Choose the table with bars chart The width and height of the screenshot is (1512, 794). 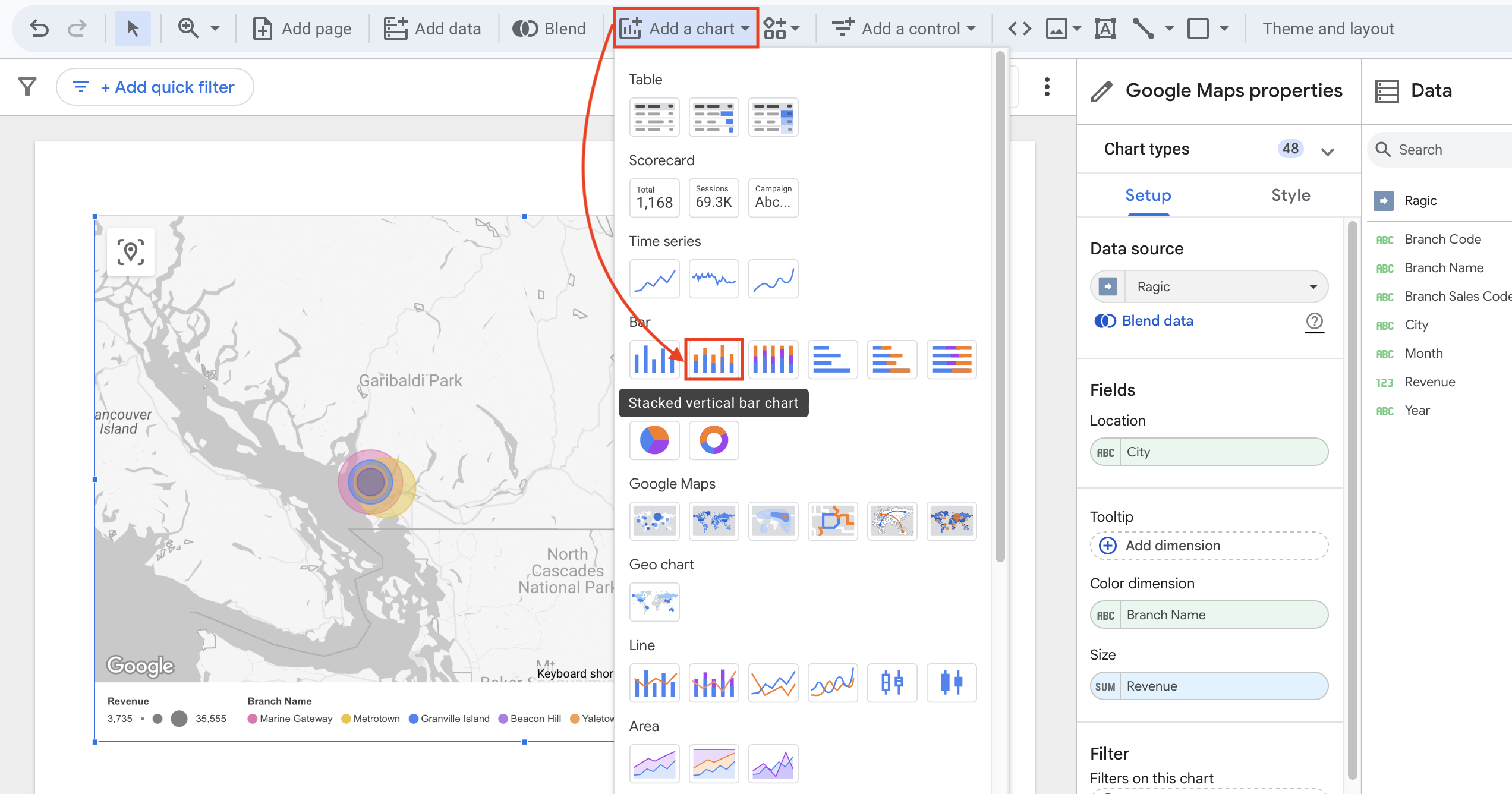[x=714, y=117]
